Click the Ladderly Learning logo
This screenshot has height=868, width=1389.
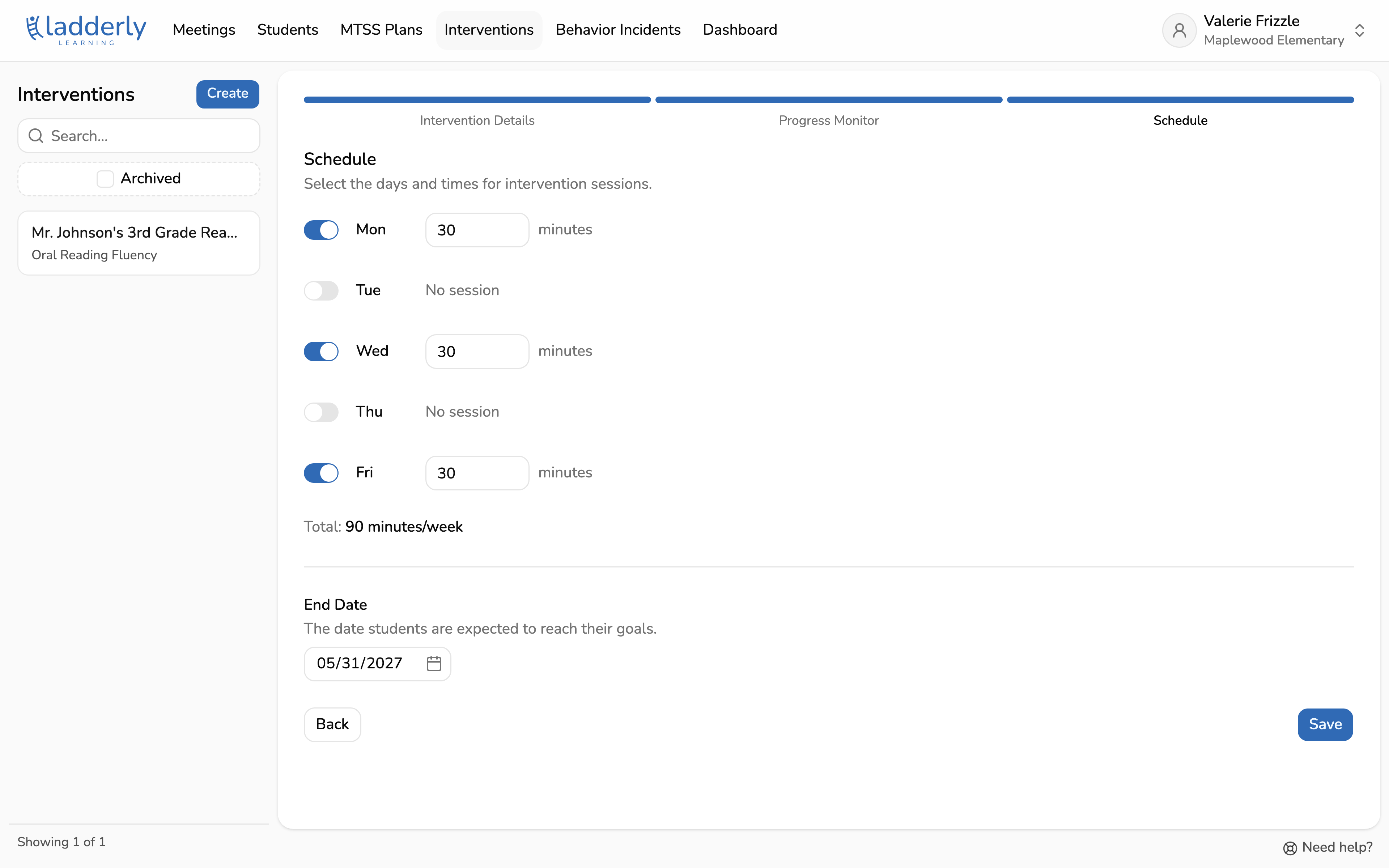click(86, 30)
